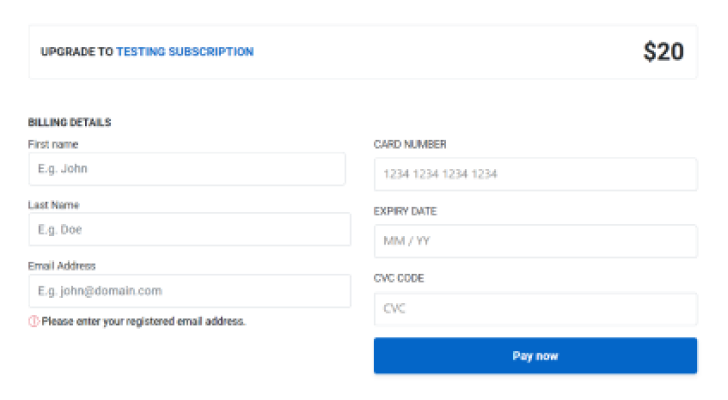728x400 pixels.
Task: Click the Expiry Date label
Action: (405, 212)
